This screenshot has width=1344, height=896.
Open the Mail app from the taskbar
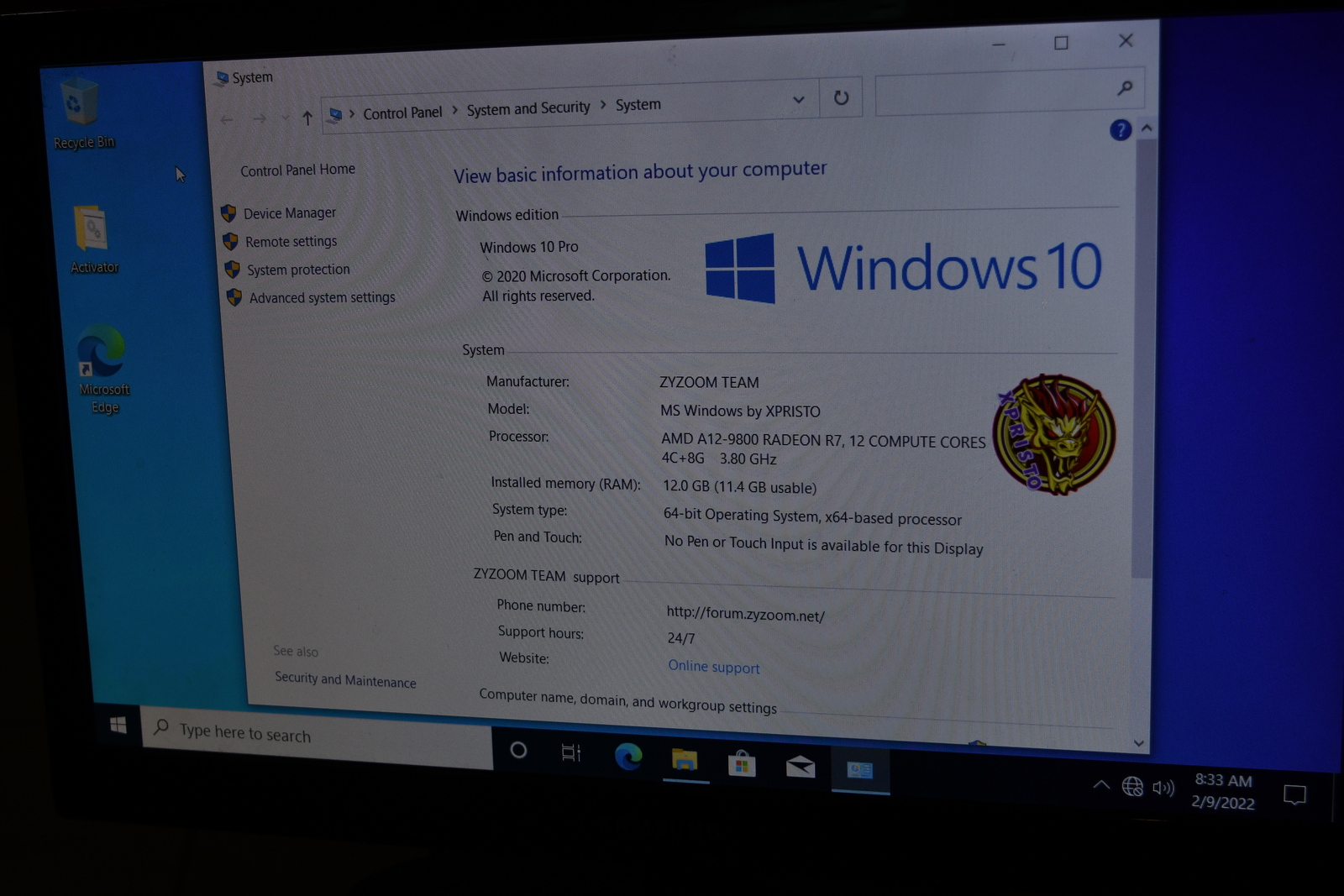tap(800, 766)
